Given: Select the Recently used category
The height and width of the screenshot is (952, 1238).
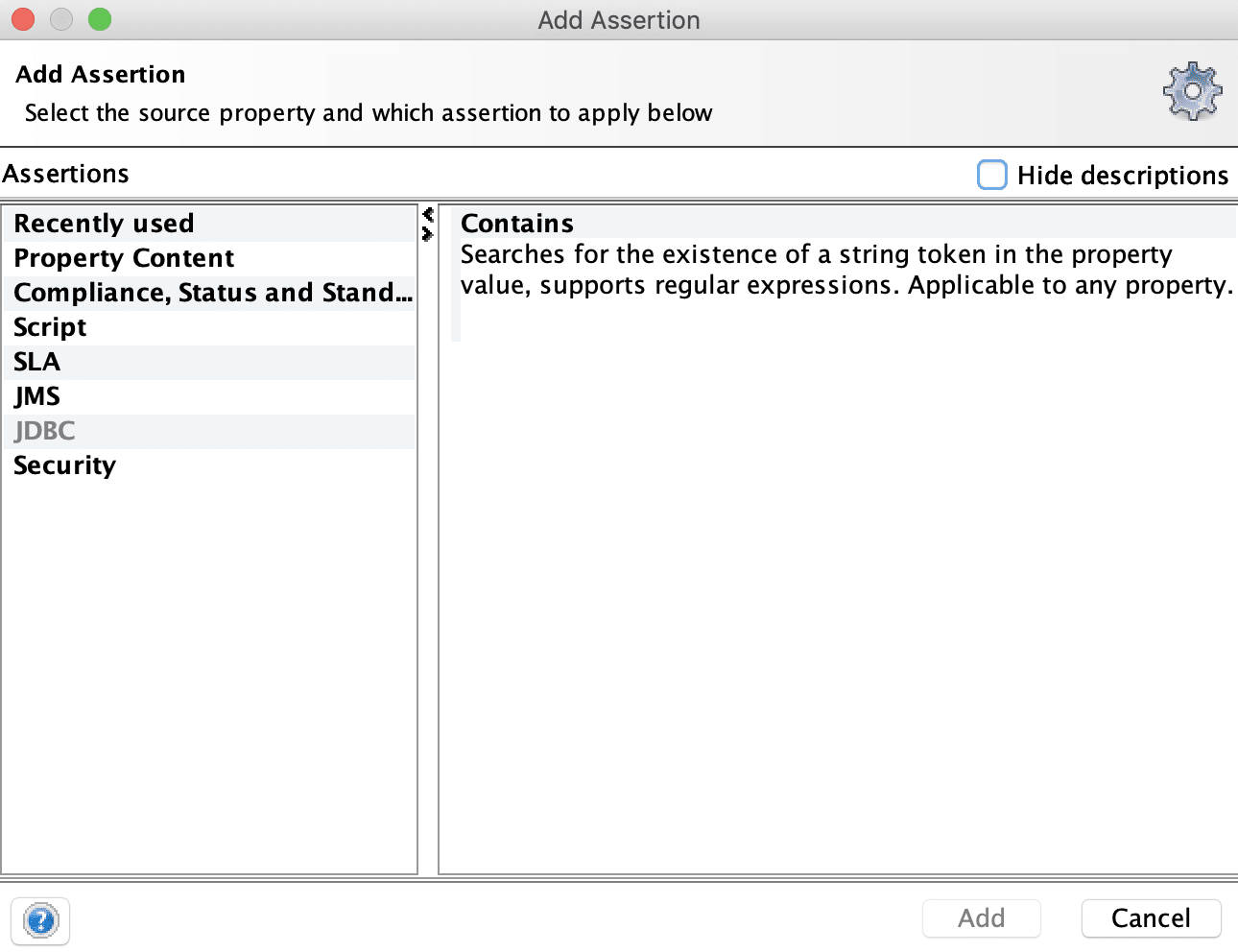Looking at the screenshot, I should click(x=103, y=223).
